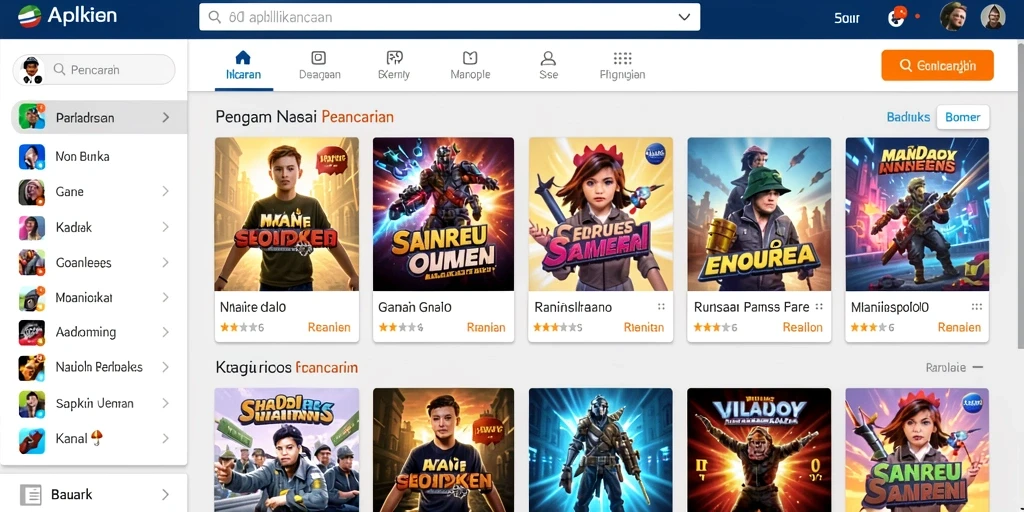Screen dimensions: 1024x512
Task: Open the Viladoy thumbnail in second row
Action: click(759, 450)
